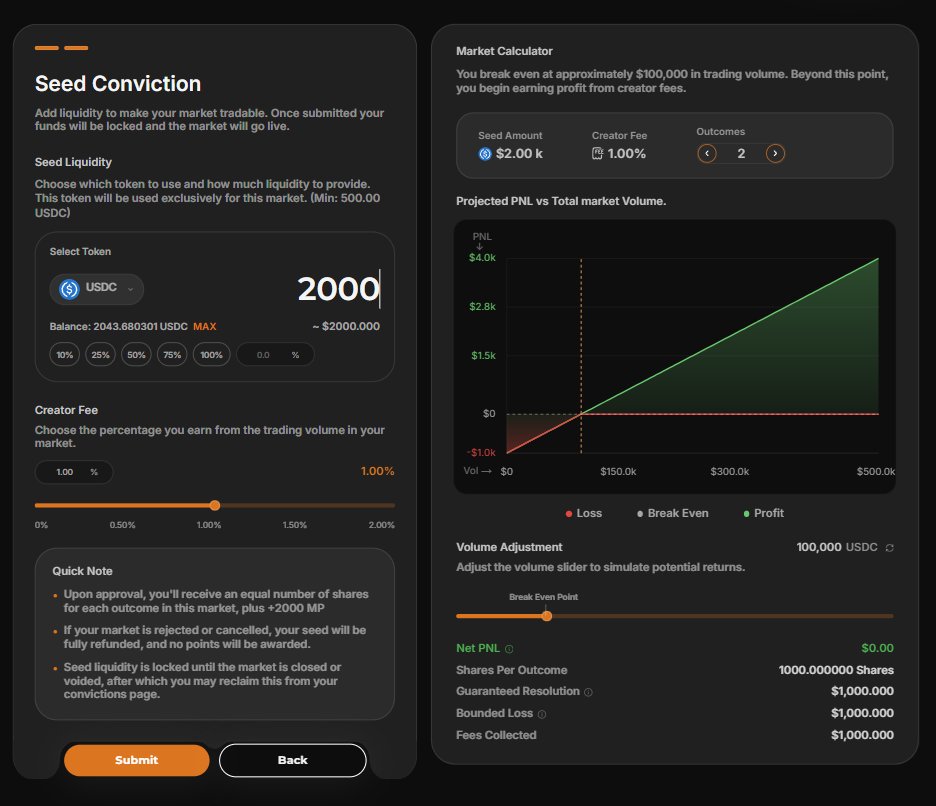
Task: Click the volume adjustment slider handle
Action: point(547,616)
